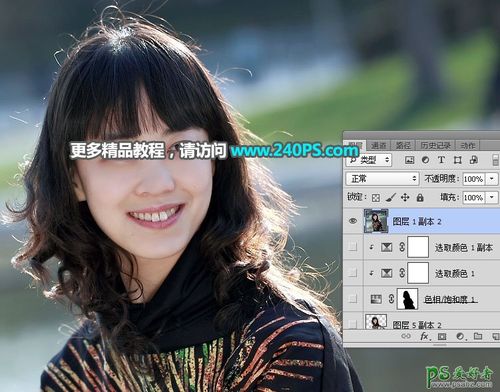The image size is (500, 392).
Task: Switch to 动作 actions tab
Action: coord(468,145)
